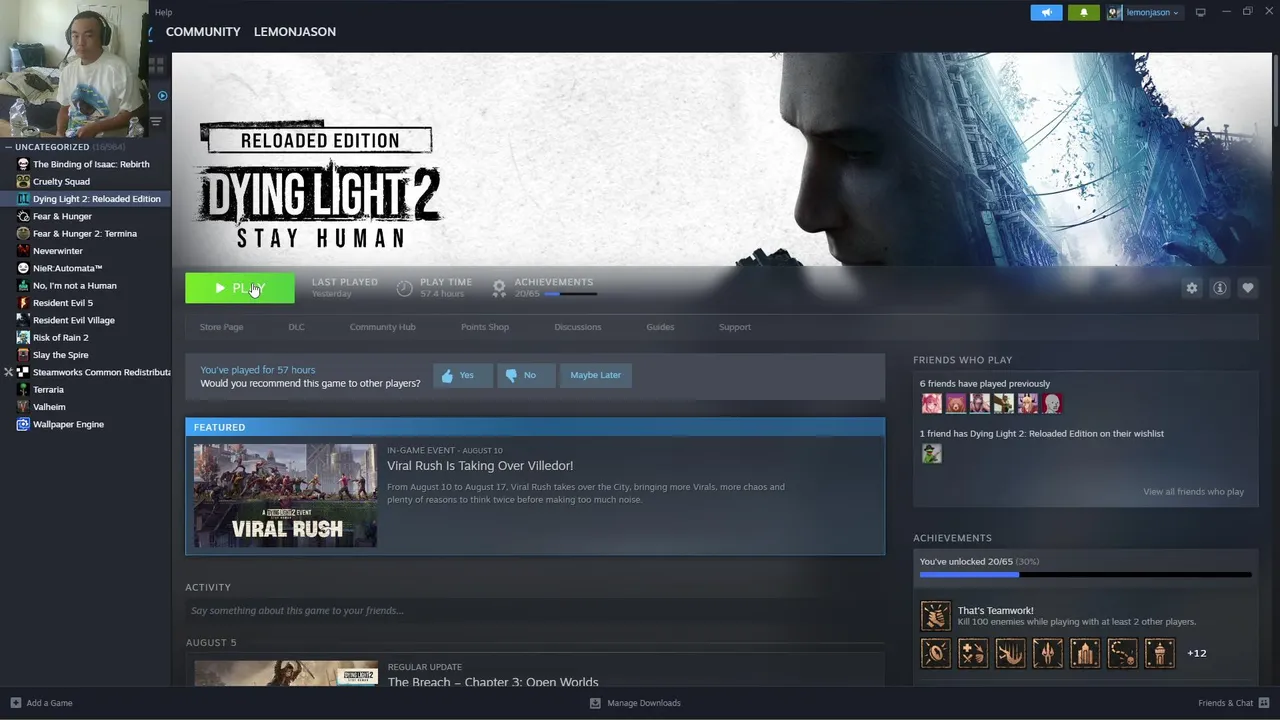Click the bear friend avatar
The height and width of the screenshot is (720, 1280).
pos(955,403)
